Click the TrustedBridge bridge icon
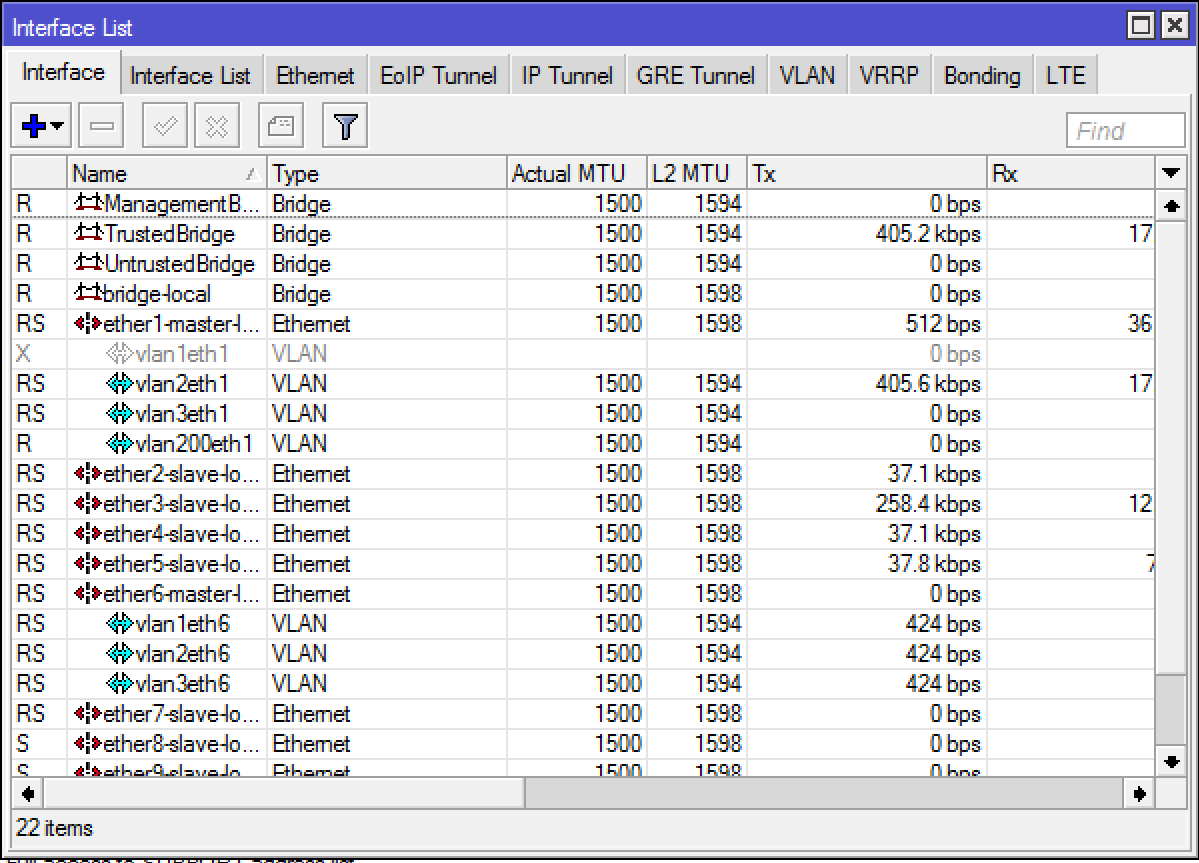Image resolution: width=1199 pixels, height=863 pixels. coord(89,233)
